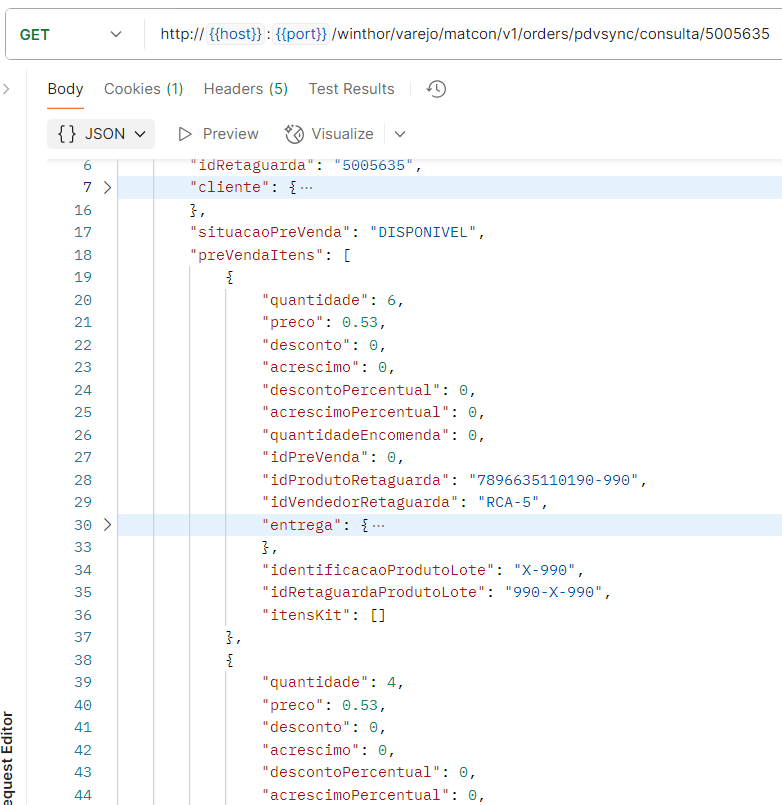Switch to the Body tab
Image resolution: width=782 pixels, height=805 pixels.
coord(65,89)
